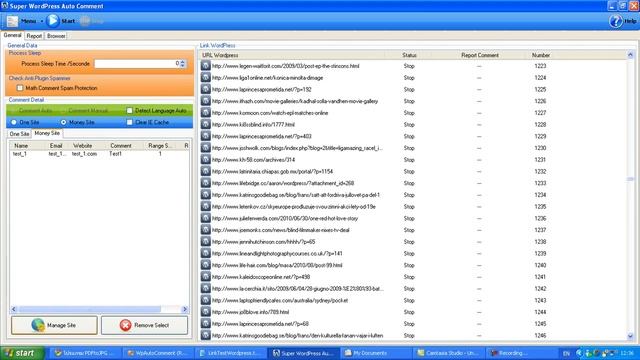Select the One Site radio button

14,122
